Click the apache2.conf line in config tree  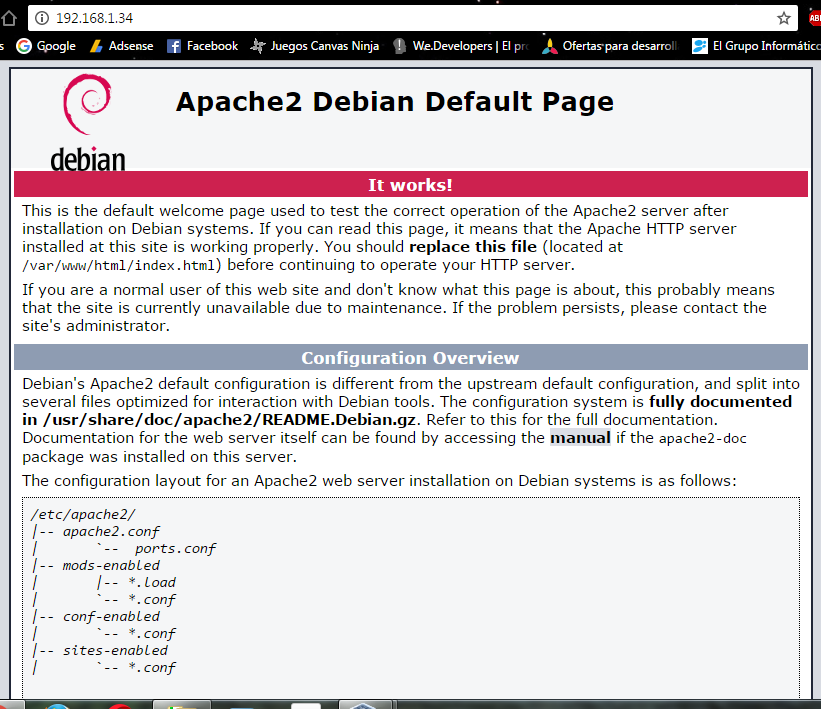point(110,532)
